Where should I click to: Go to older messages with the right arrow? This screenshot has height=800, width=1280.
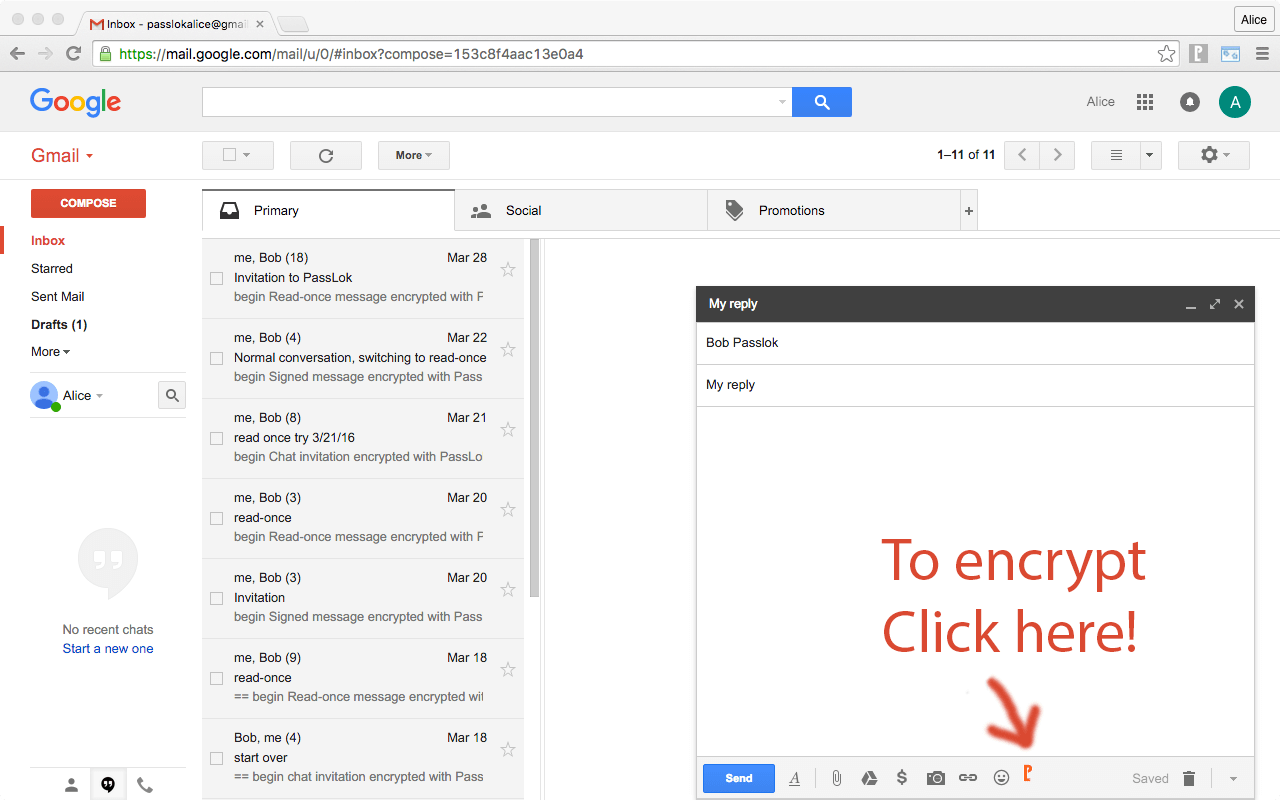pyautogui.click(x=1057, y=155)
